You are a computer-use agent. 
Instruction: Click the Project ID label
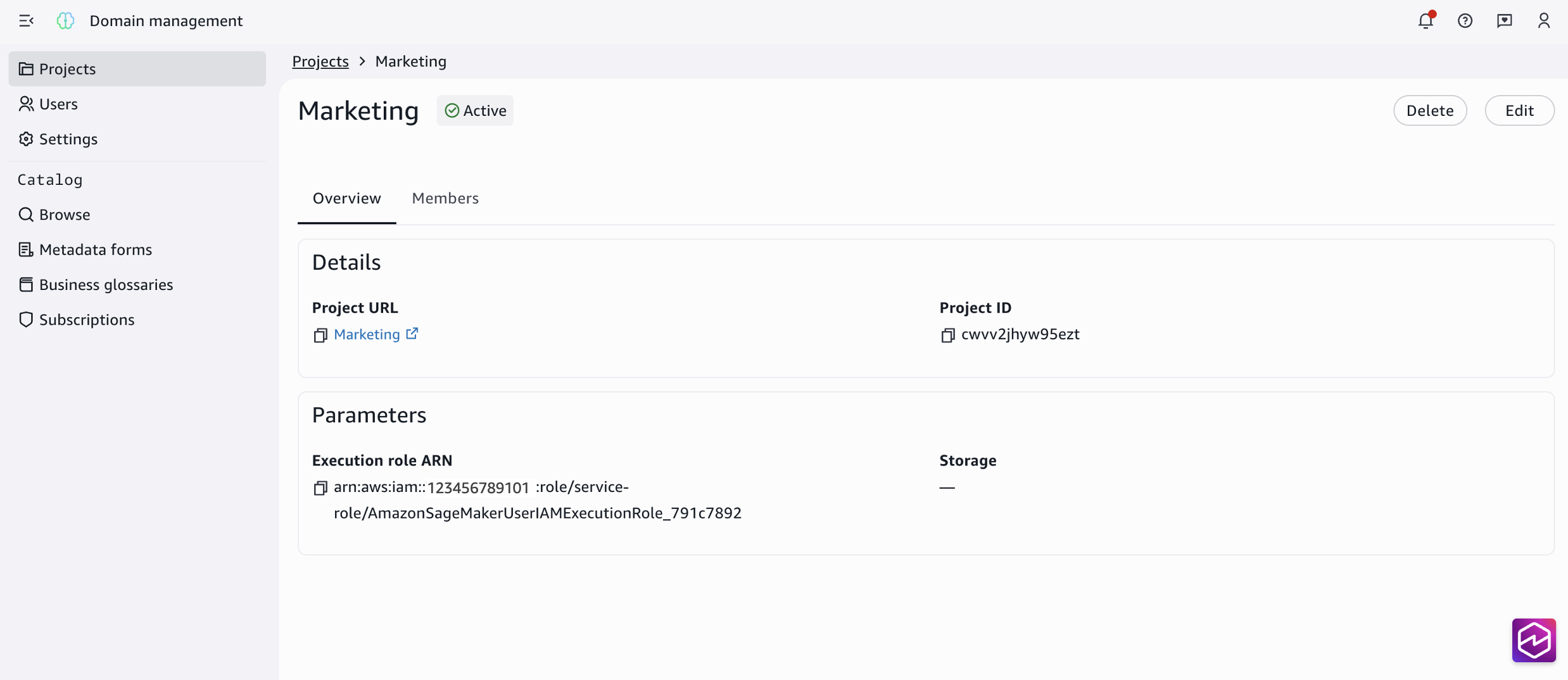[975, 308]
